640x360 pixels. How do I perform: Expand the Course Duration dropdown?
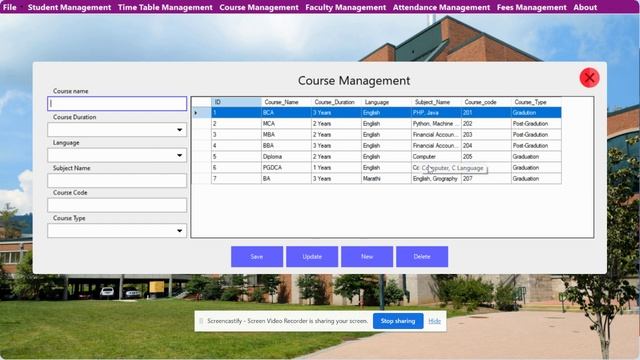[x=180, y=130]
